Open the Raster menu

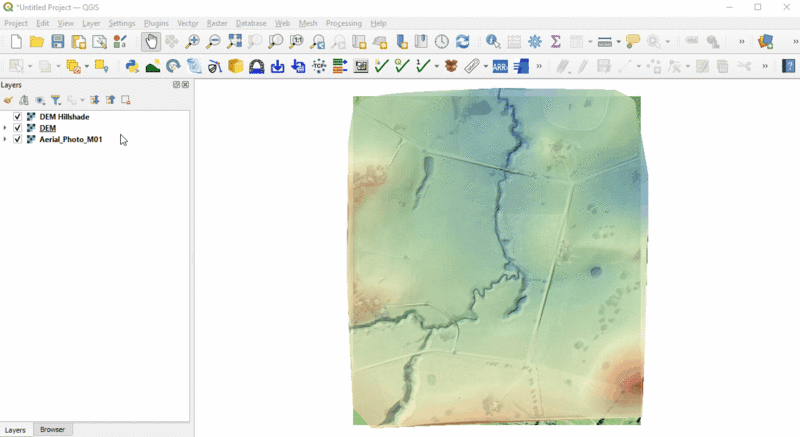pyautogui.click(x=217, y=23)
